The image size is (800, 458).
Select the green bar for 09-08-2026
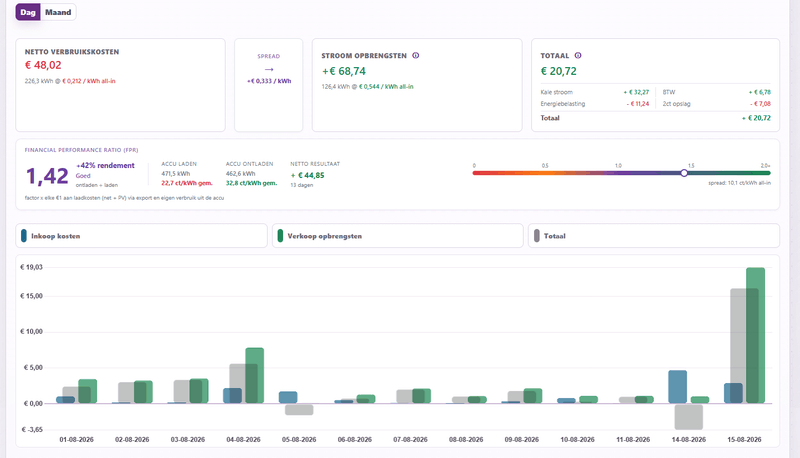(x=533, y=396)
